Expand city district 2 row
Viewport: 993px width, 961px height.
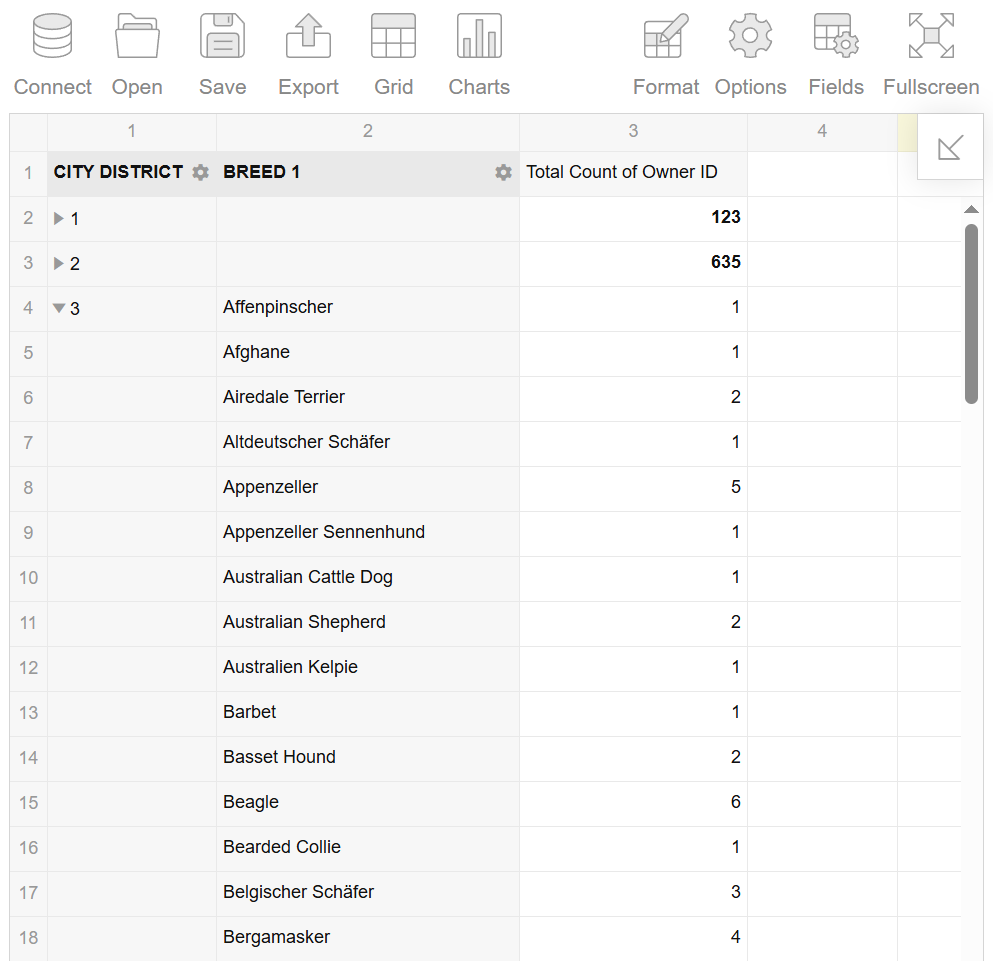(59, 264)
